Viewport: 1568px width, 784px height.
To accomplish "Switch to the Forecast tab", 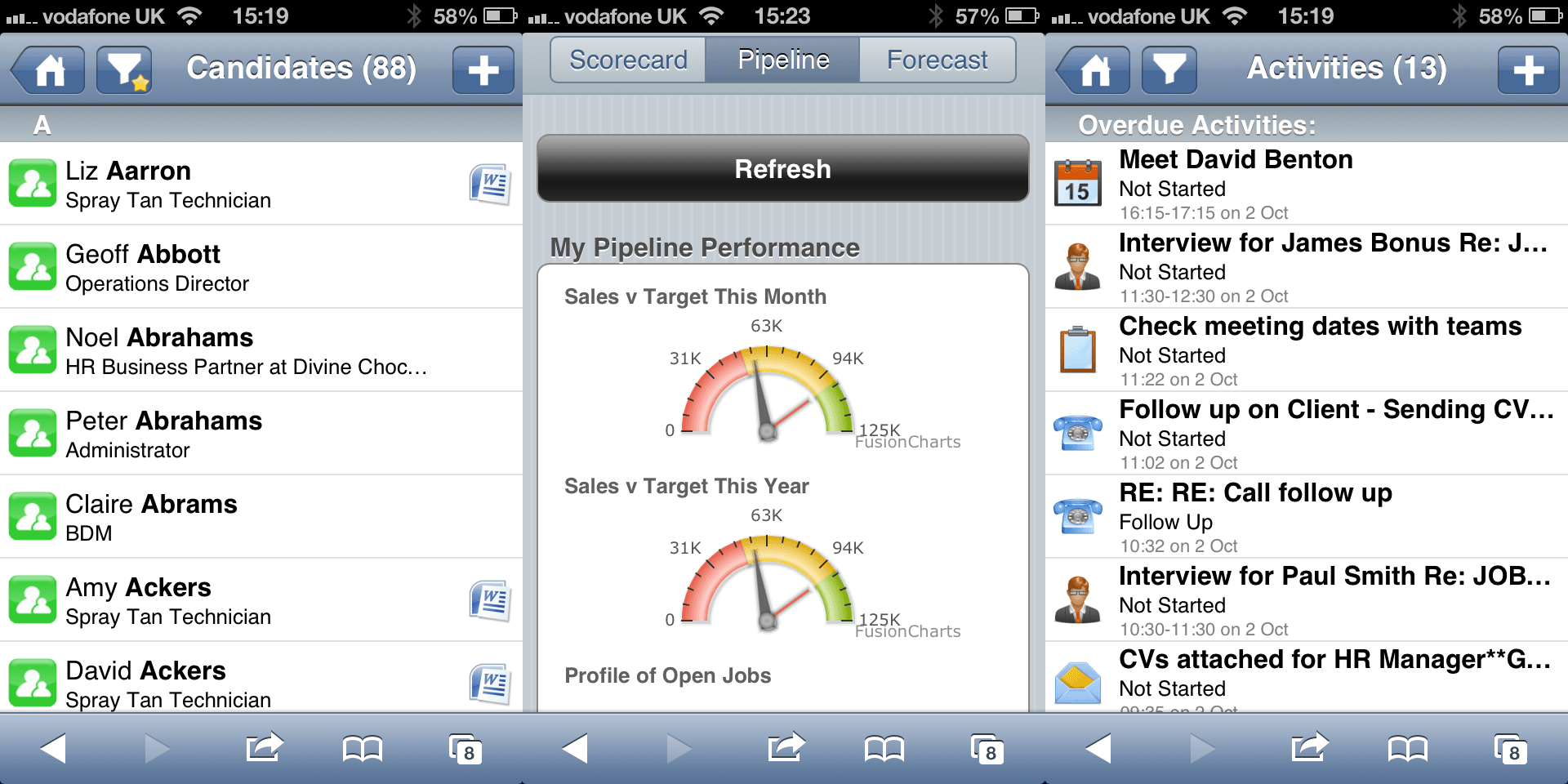I will (937, 59).
